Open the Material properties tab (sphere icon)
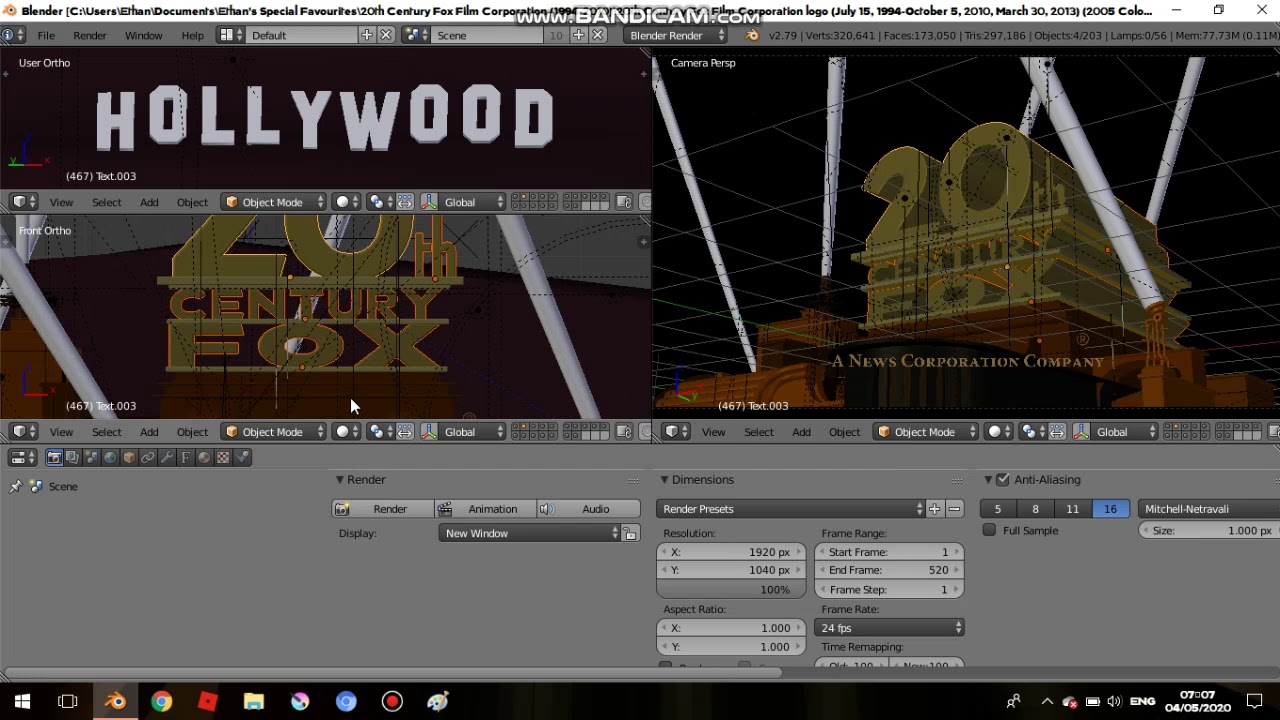The width and height of the screenshot is (1280, 720). pos(204,457)
